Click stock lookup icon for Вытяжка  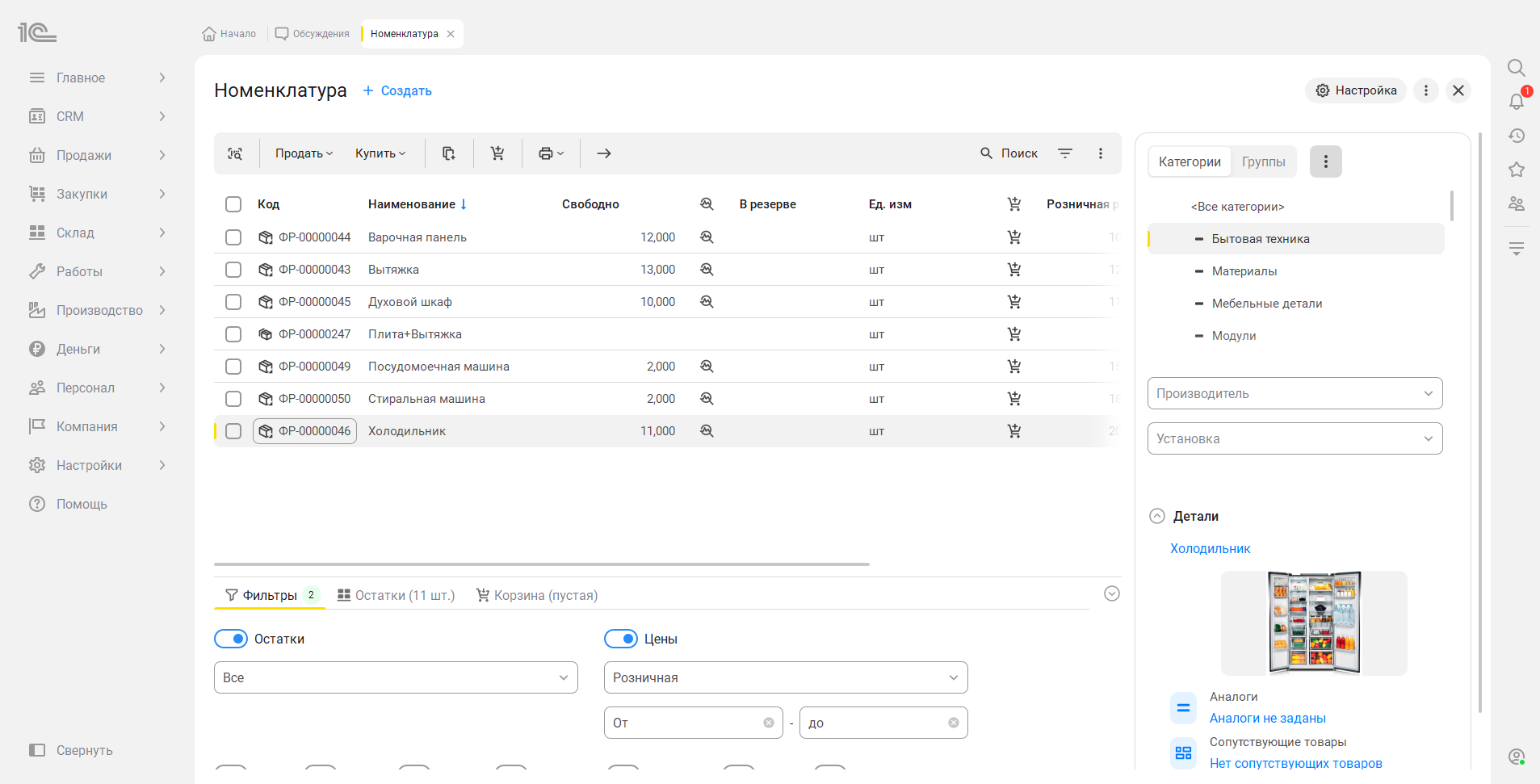707,270
